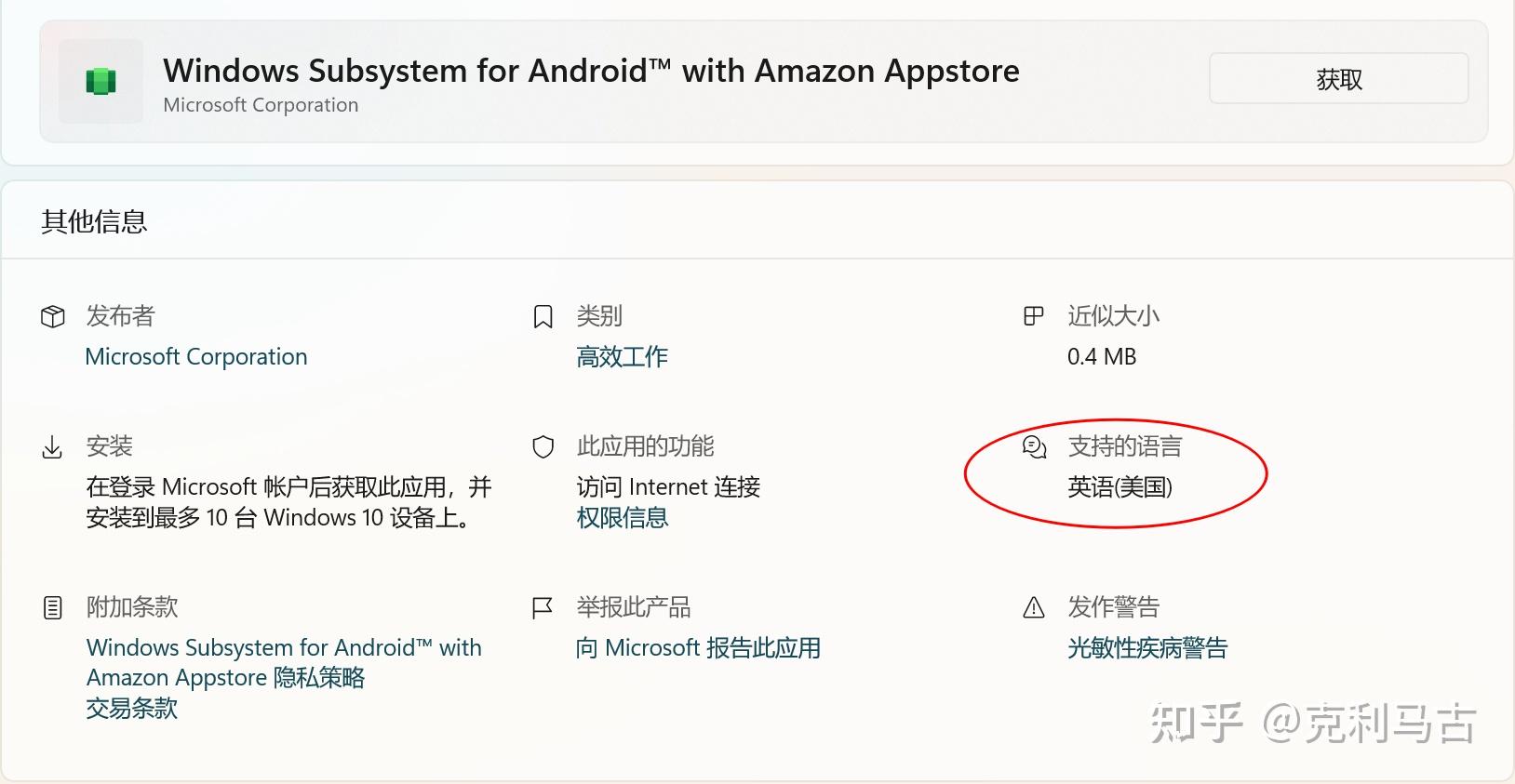The width and height of the screenshot is (1515, 784).
Task: Click the green Windows Subsystem for Android app icon
Action: (x=101, y=82)
